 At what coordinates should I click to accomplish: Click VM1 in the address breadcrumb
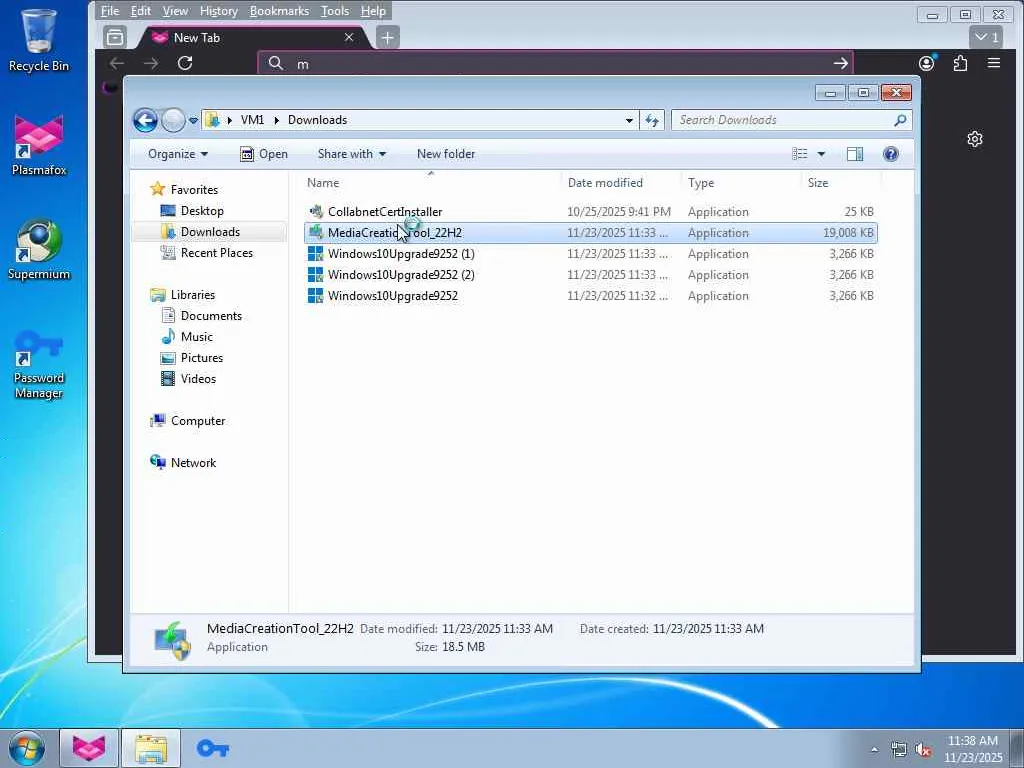pyautogui.click(x=252, y=120)
